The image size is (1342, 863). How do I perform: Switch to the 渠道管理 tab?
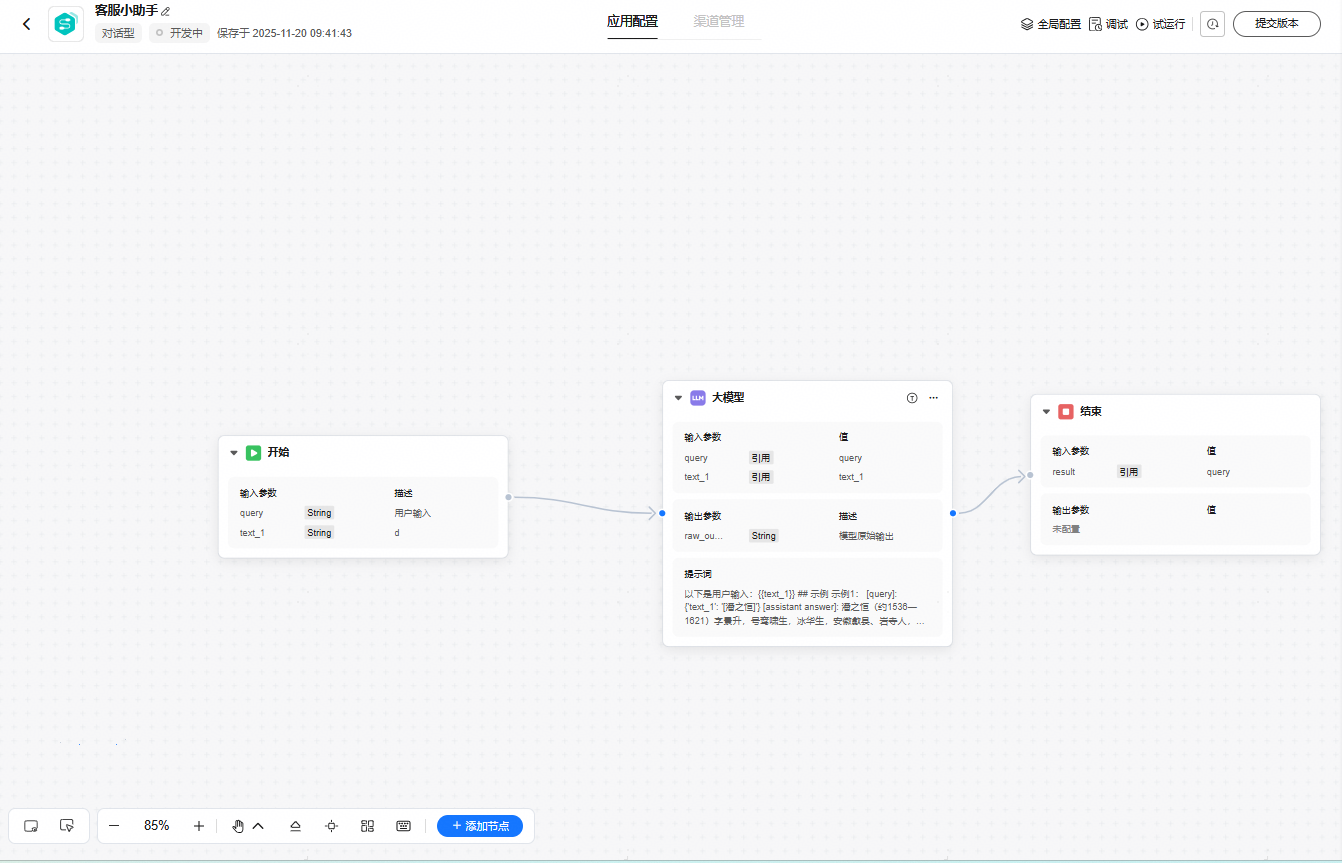coord(718,21)
